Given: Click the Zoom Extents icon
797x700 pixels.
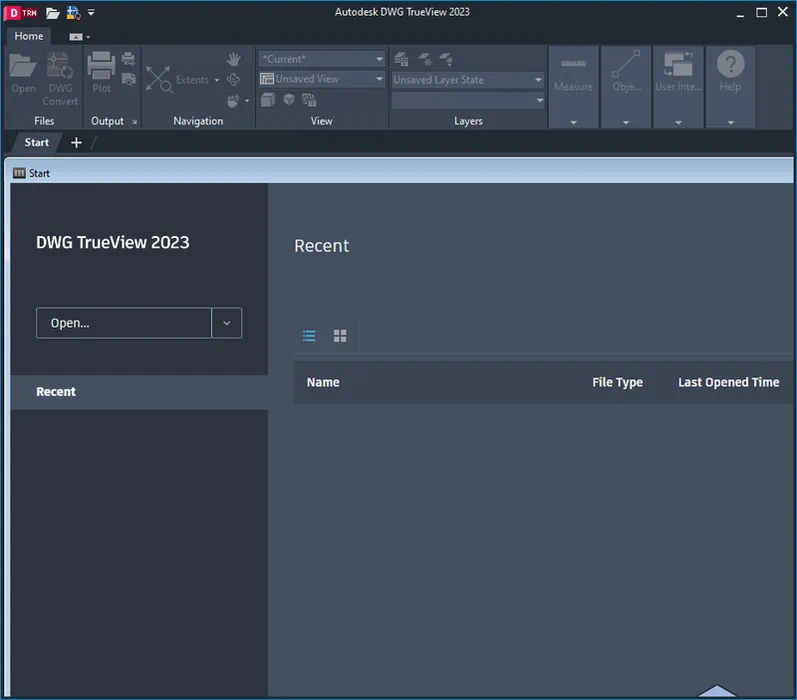Looking at the screenshot, I should click(x=159, y=79).
